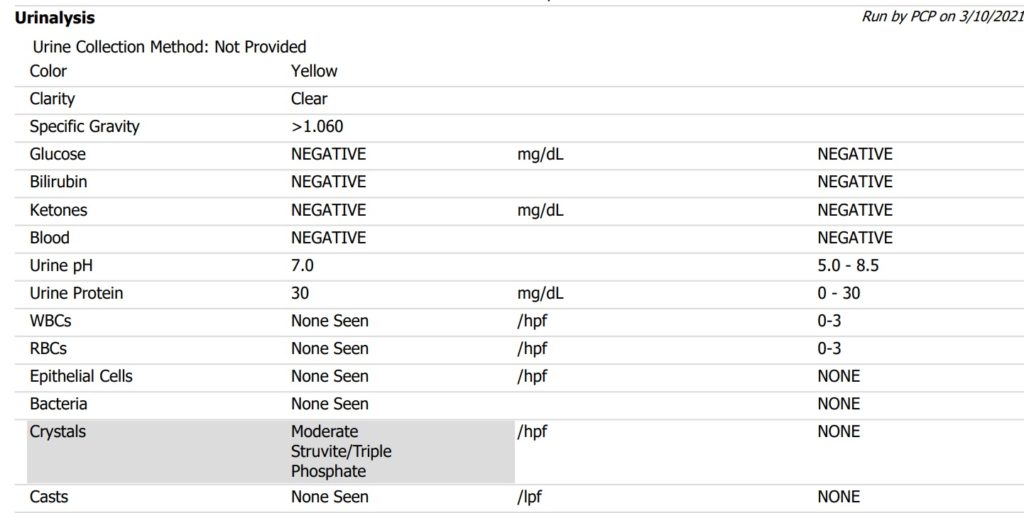Screen dimensions: 1024x513
Task: Click the Urinalysis section heading
Action: click(x=55, y=18)
